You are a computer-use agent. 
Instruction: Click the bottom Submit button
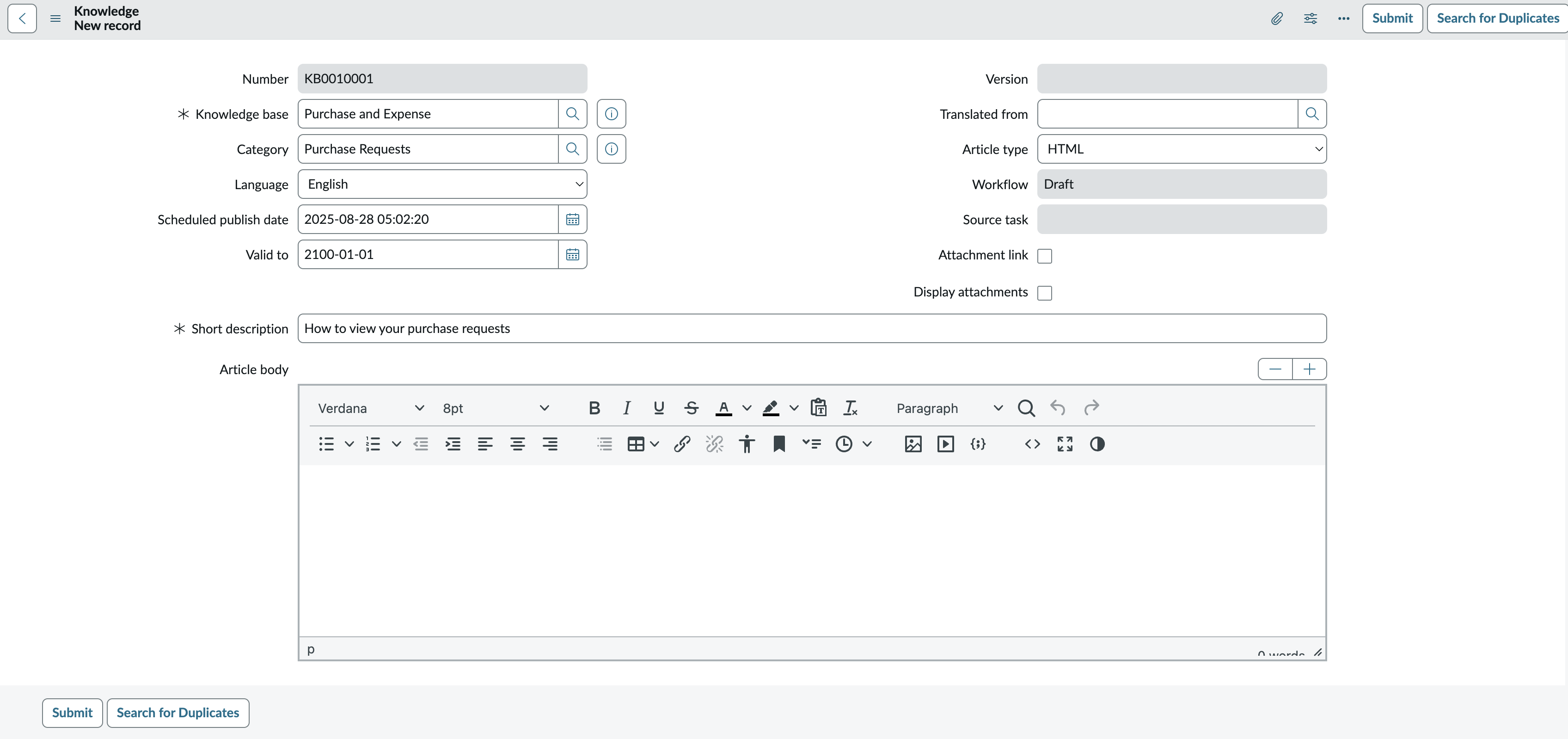72,713
